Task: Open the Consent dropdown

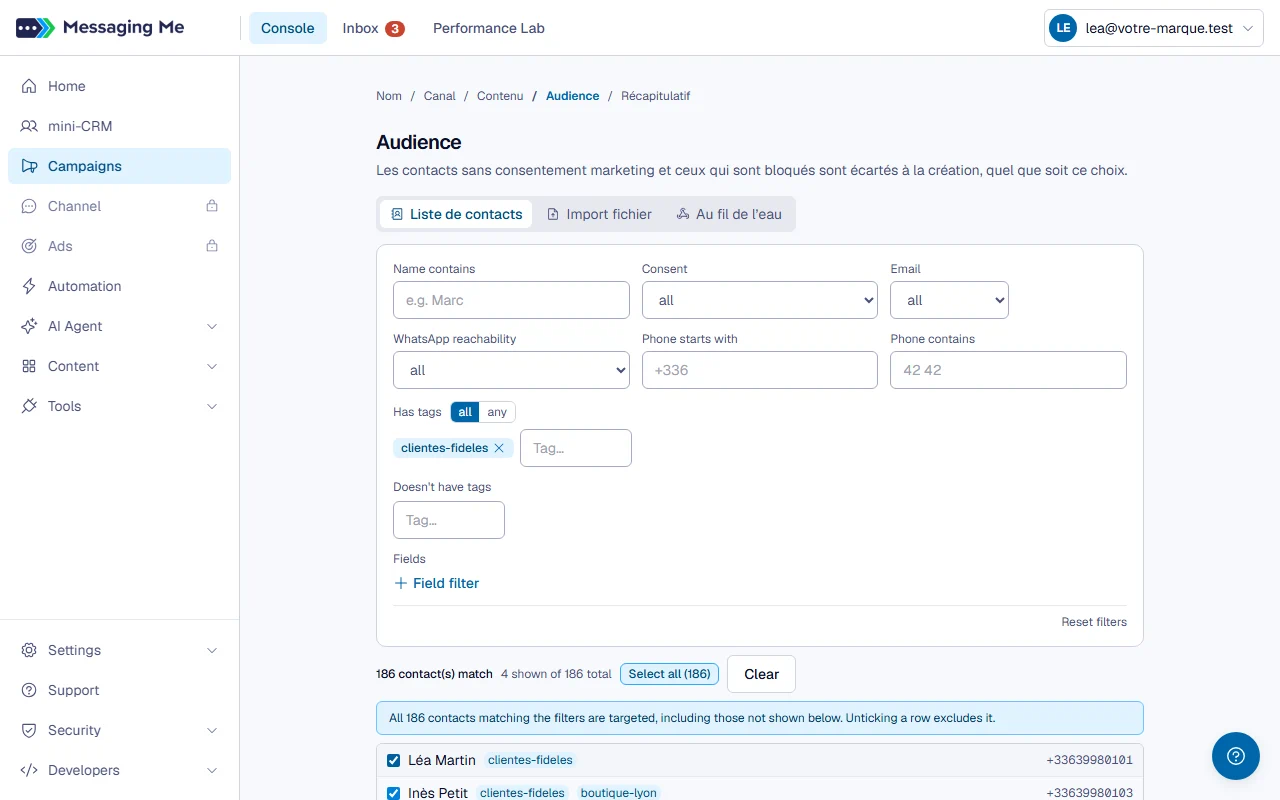Action: pos(760,300)
